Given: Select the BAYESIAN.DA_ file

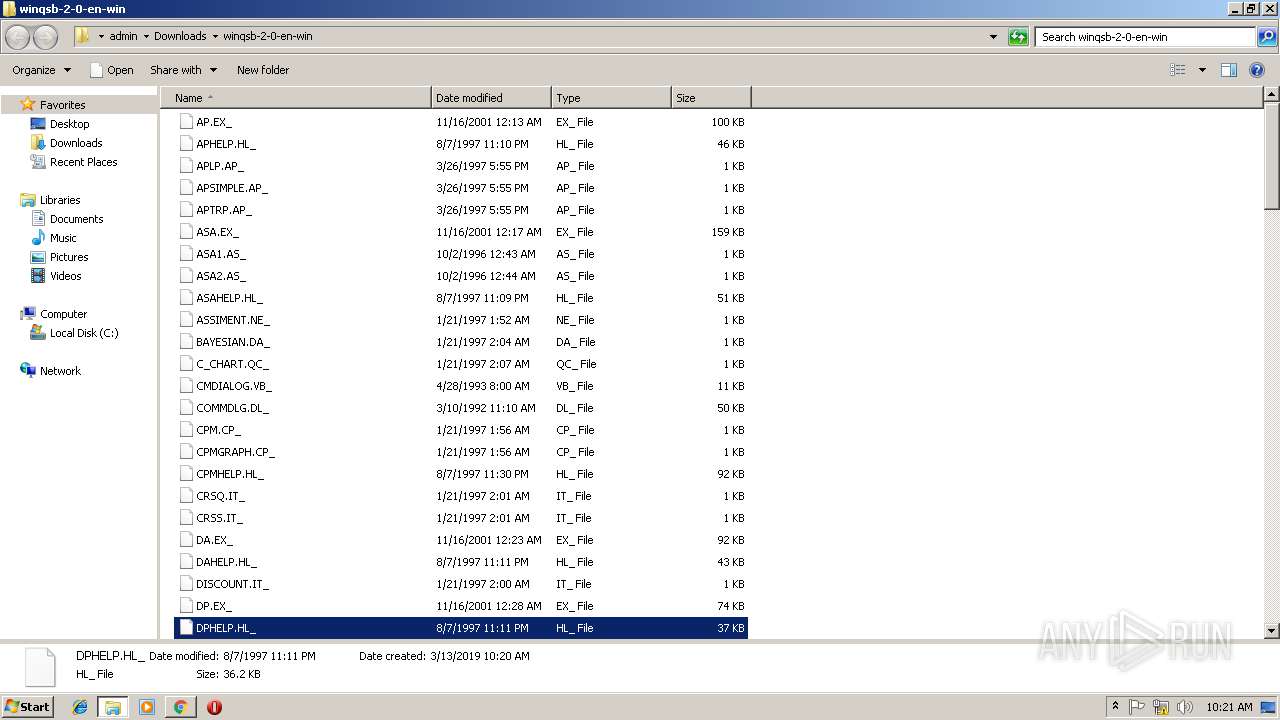Looking at the screenshot, I should click(x=462, y=342).
